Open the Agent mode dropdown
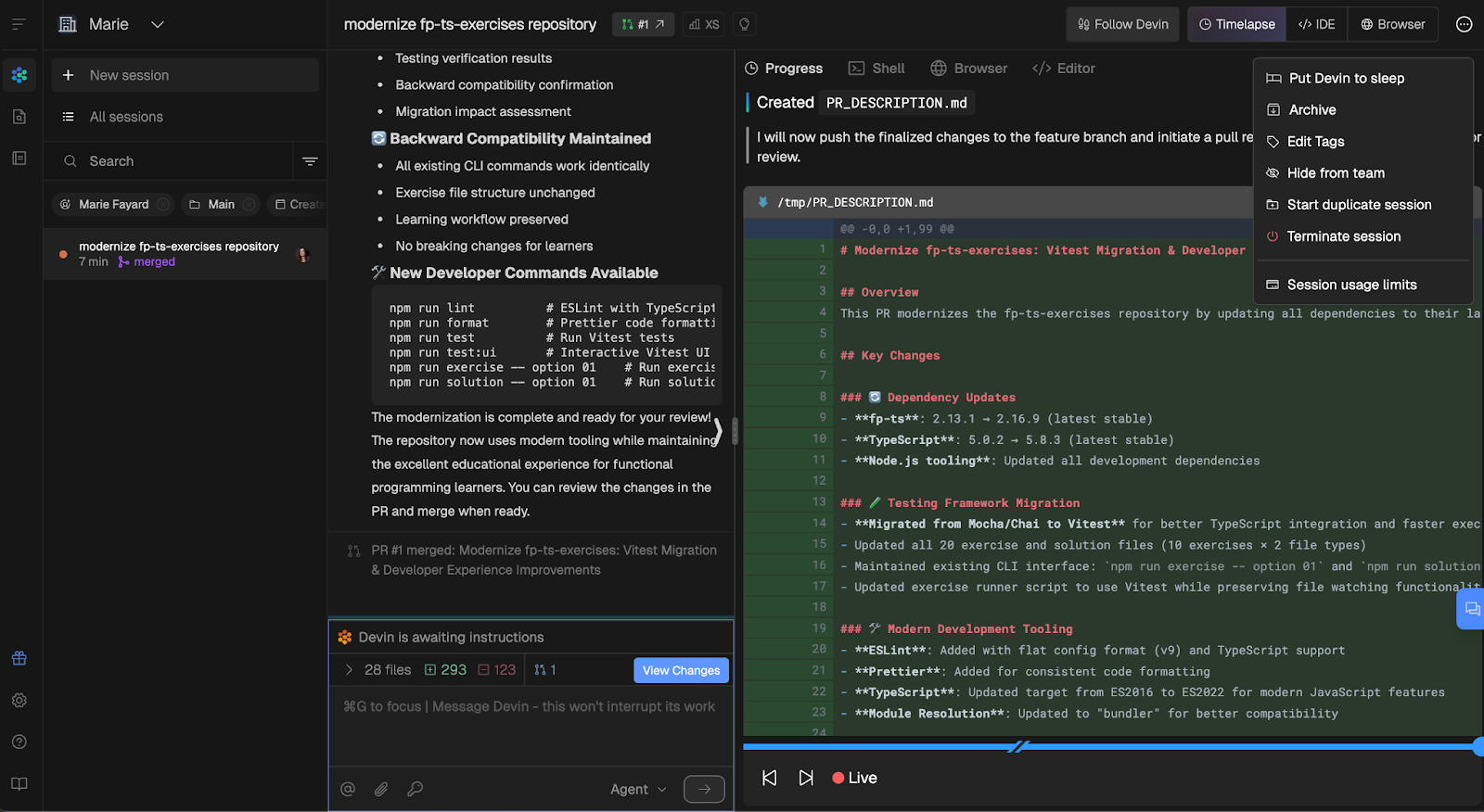Screen dimensions: 1484x812 point(638,789)
